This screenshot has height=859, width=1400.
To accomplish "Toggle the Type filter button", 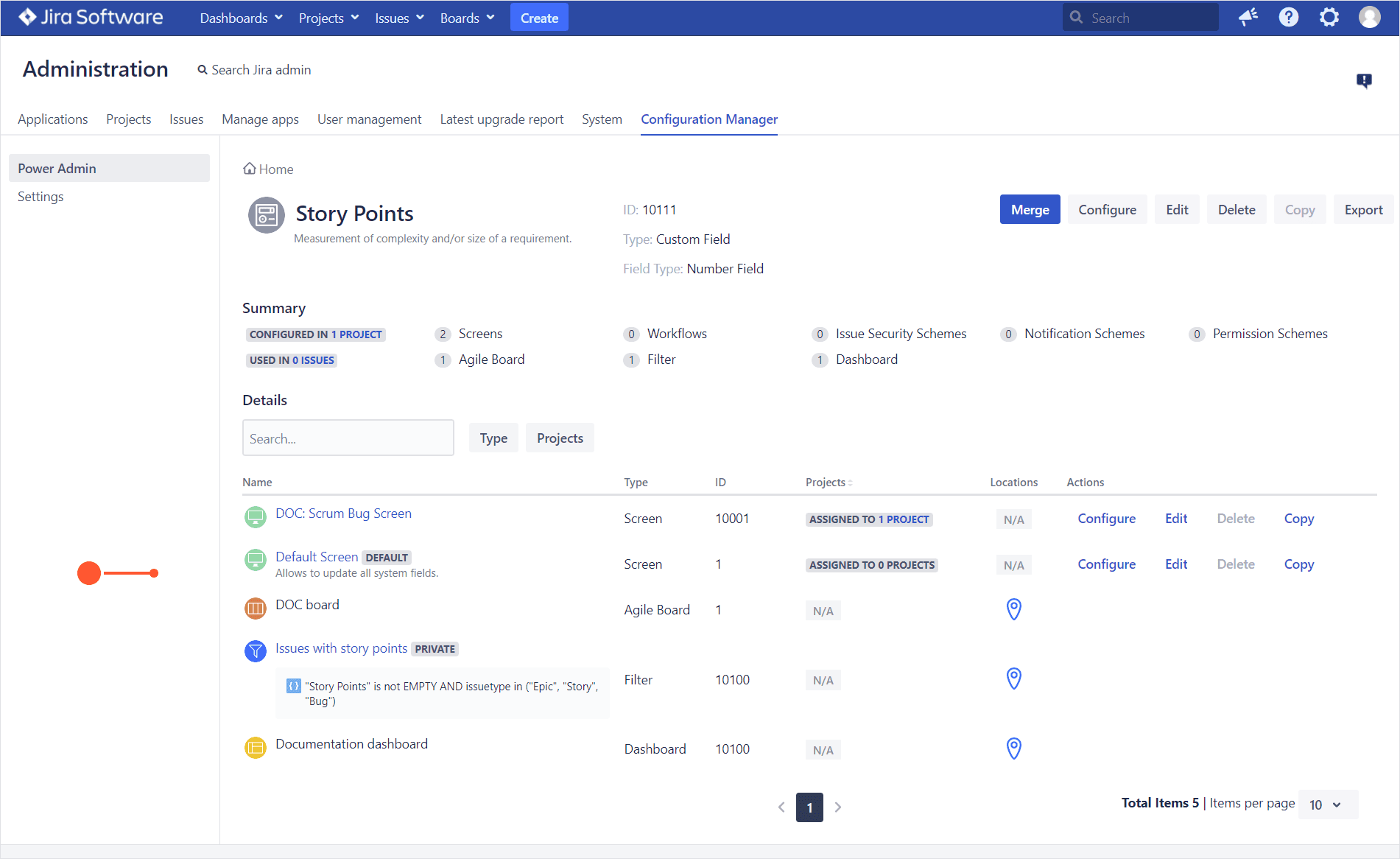I will 493,438.
